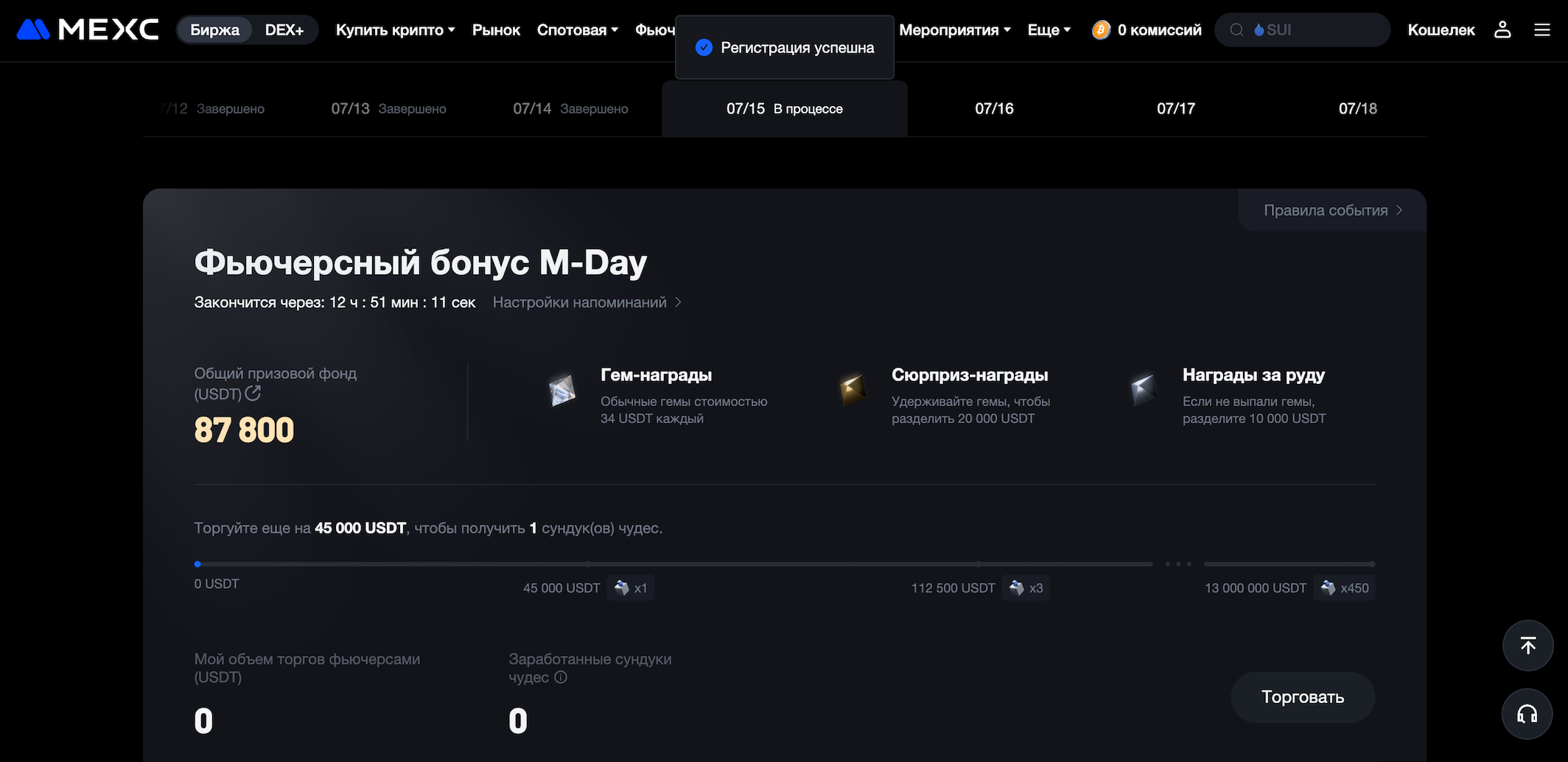The image size is (1568, 762).
Task: Switch to the DEX+ toggle
Action: (284, 29)
